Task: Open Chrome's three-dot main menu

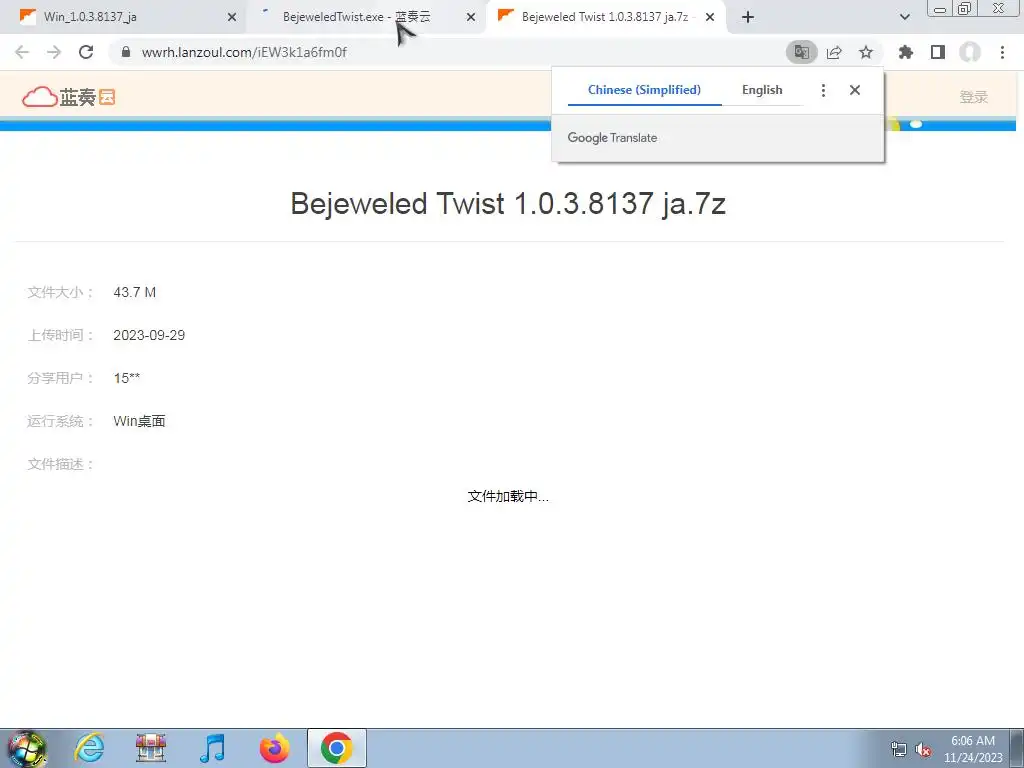Action: coord(1002,52)
